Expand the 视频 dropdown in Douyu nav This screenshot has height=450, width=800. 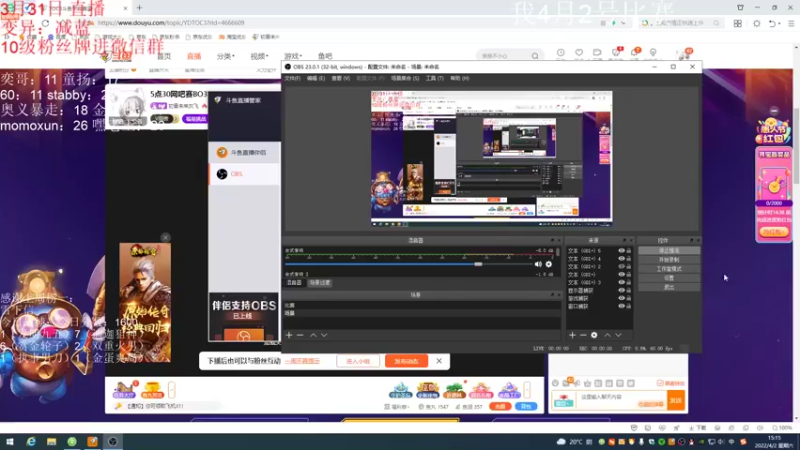[x=259, y=56]
